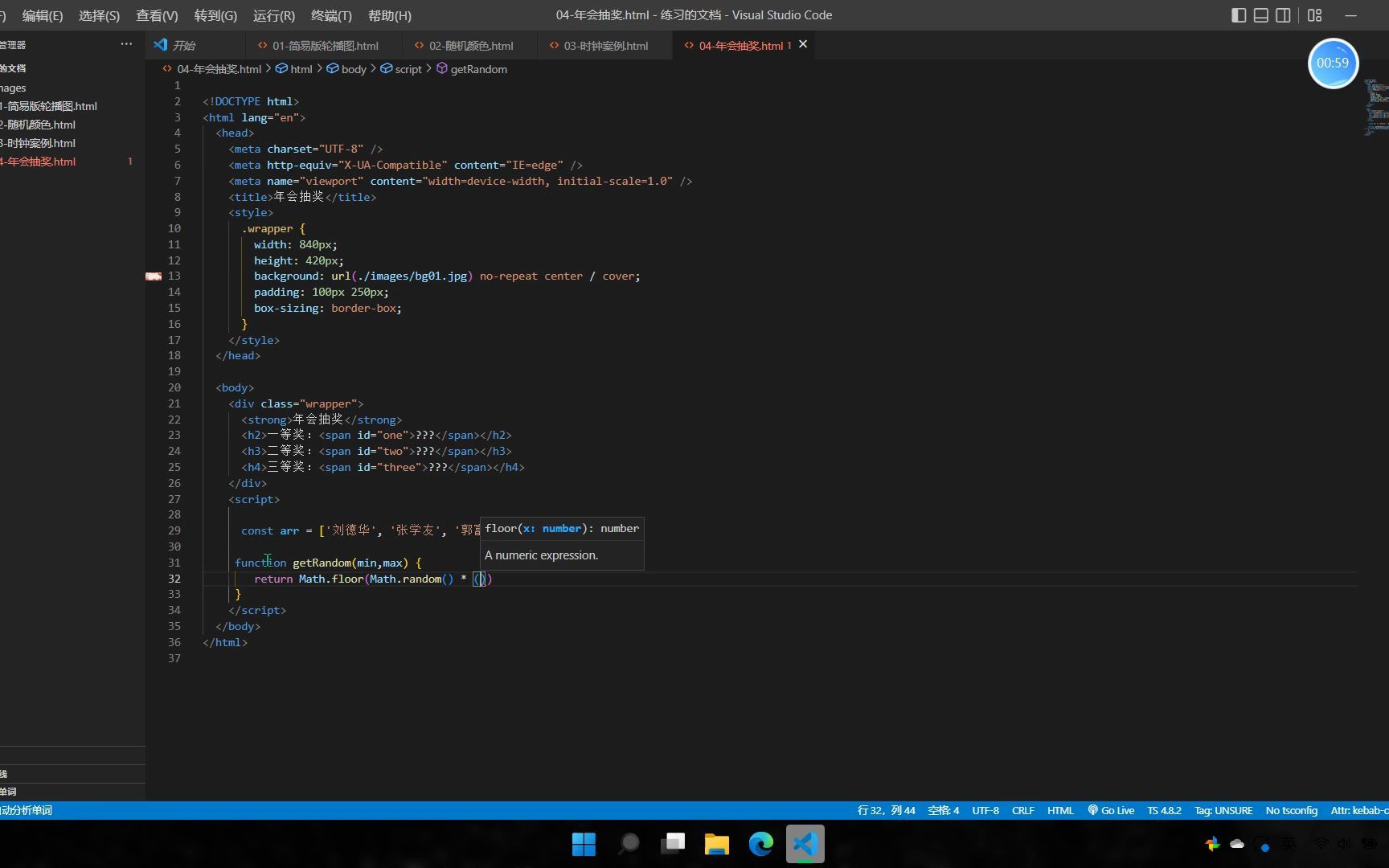Image resolution: width=1389 pixels, height=868 pixels.
Task: Click the wifi network tray icon
Action: point(1321,844)
